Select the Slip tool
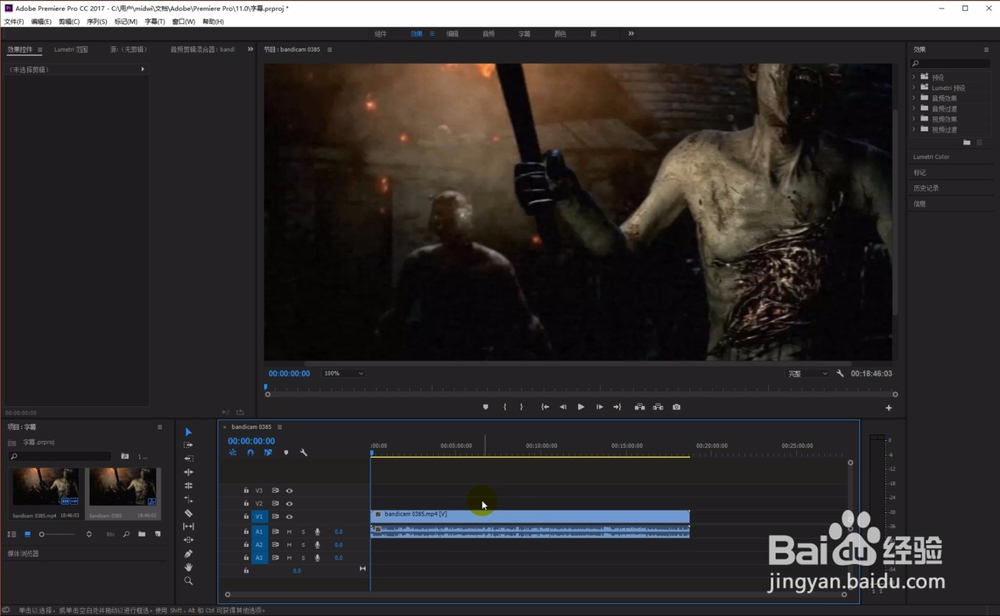This screenshot has width=1000, height=616. [x=188, y=526]
